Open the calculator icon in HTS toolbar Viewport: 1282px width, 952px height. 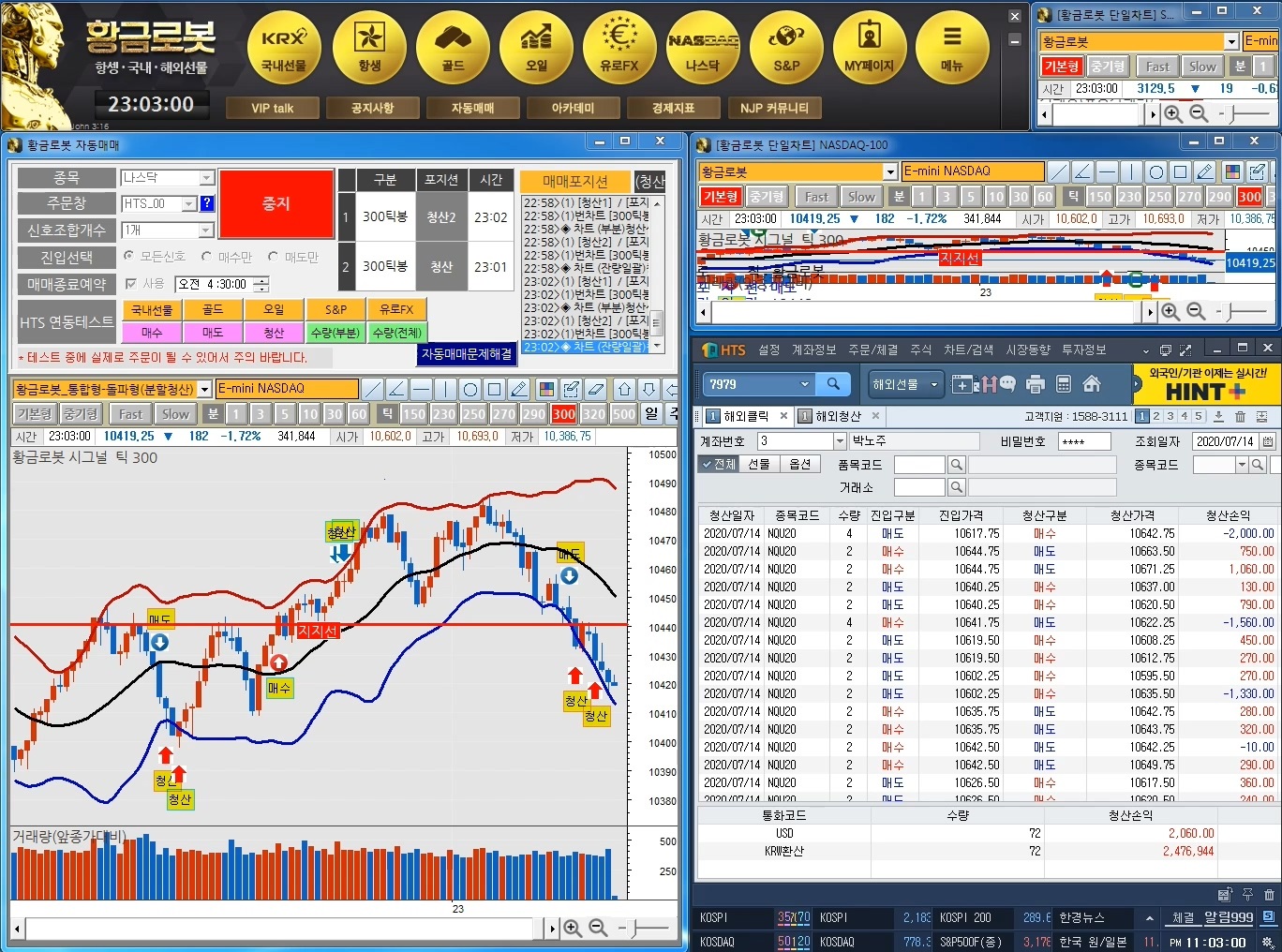[1064, 384]
